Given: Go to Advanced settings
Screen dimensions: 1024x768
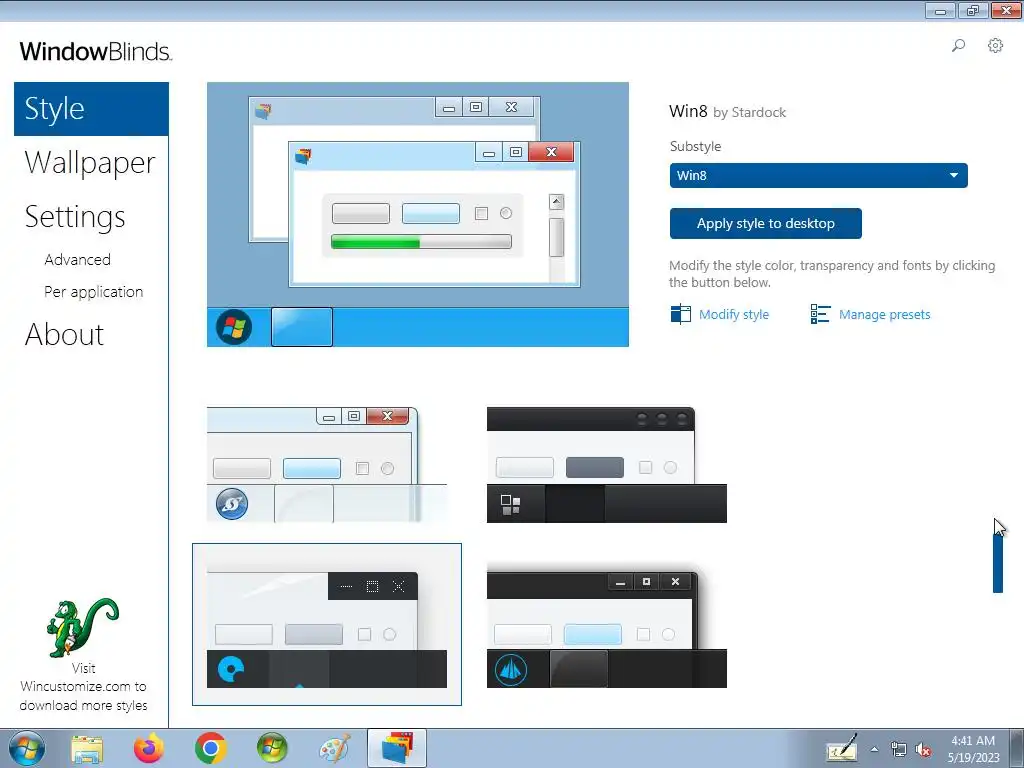Looking at the screenshot, I should coord(77,259).
